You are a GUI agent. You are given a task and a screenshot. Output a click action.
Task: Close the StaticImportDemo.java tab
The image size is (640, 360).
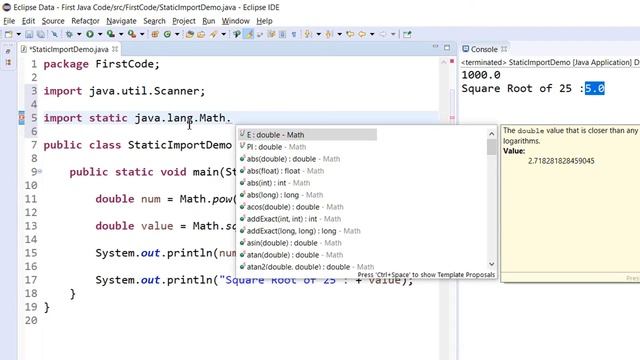115,49
